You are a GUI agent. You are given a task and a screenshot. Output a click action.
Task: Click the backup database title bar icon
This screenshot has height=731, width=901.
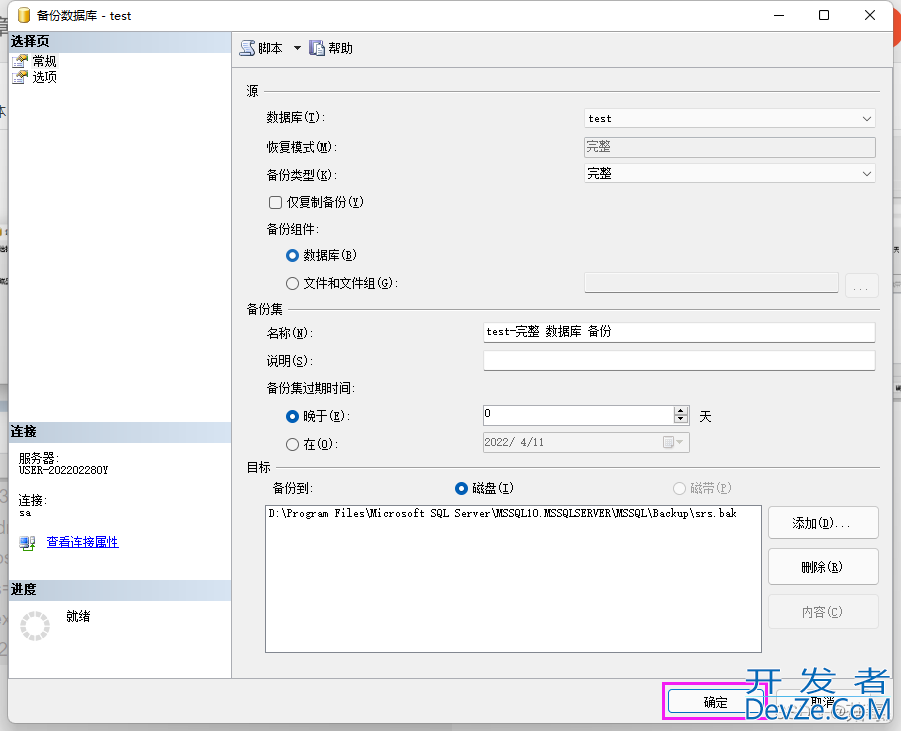point(24,16)
